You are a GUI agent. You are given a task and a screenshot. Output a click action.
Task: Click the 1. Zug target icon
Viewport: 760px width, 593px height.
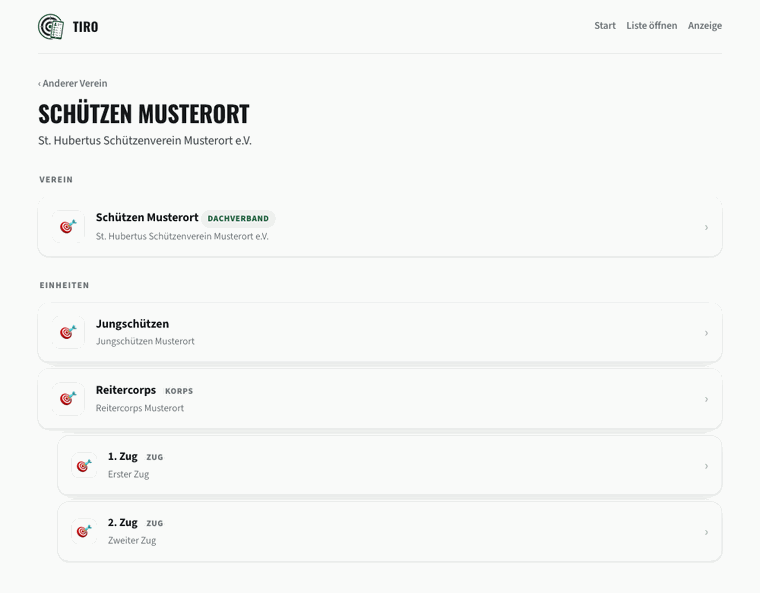pos(84,465)
